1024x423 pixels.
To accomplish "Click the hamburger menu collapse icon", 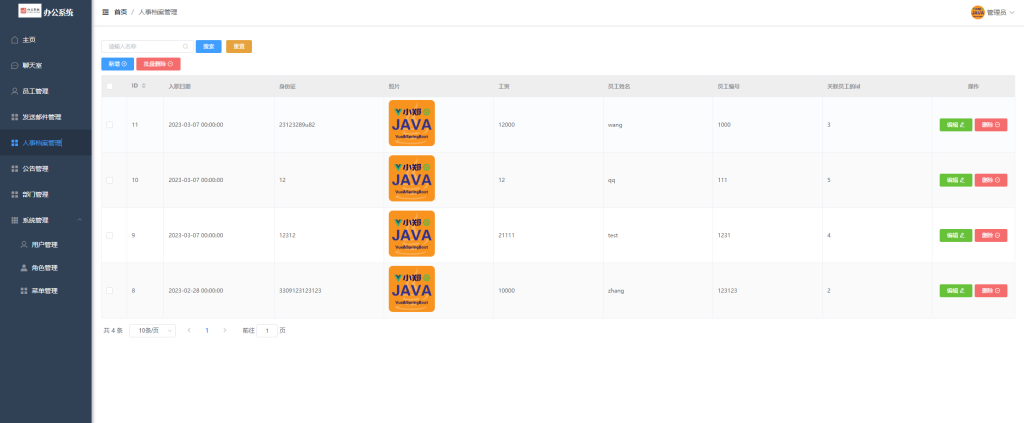I will tap(106, 12).
